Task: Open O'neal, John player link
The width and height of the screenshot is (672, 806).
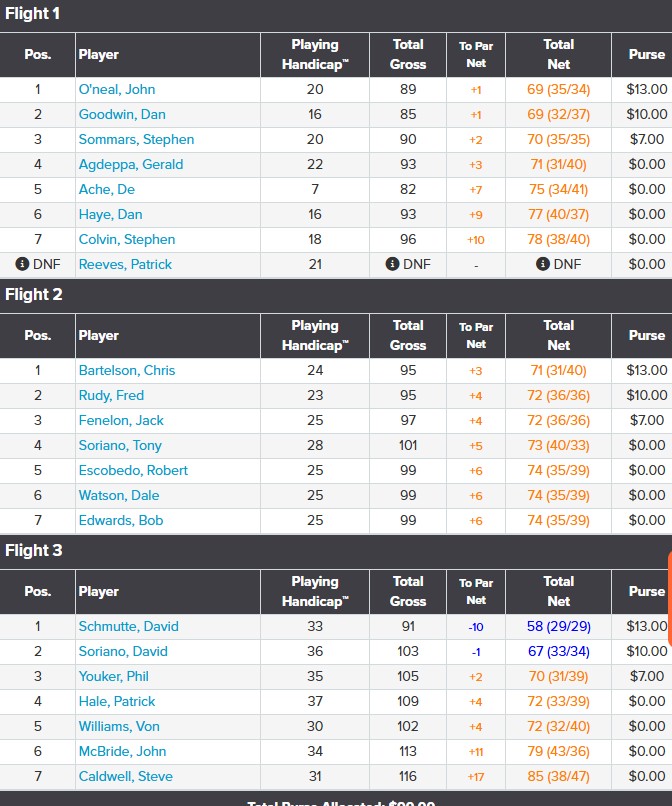Action: (x=117, y=89)
